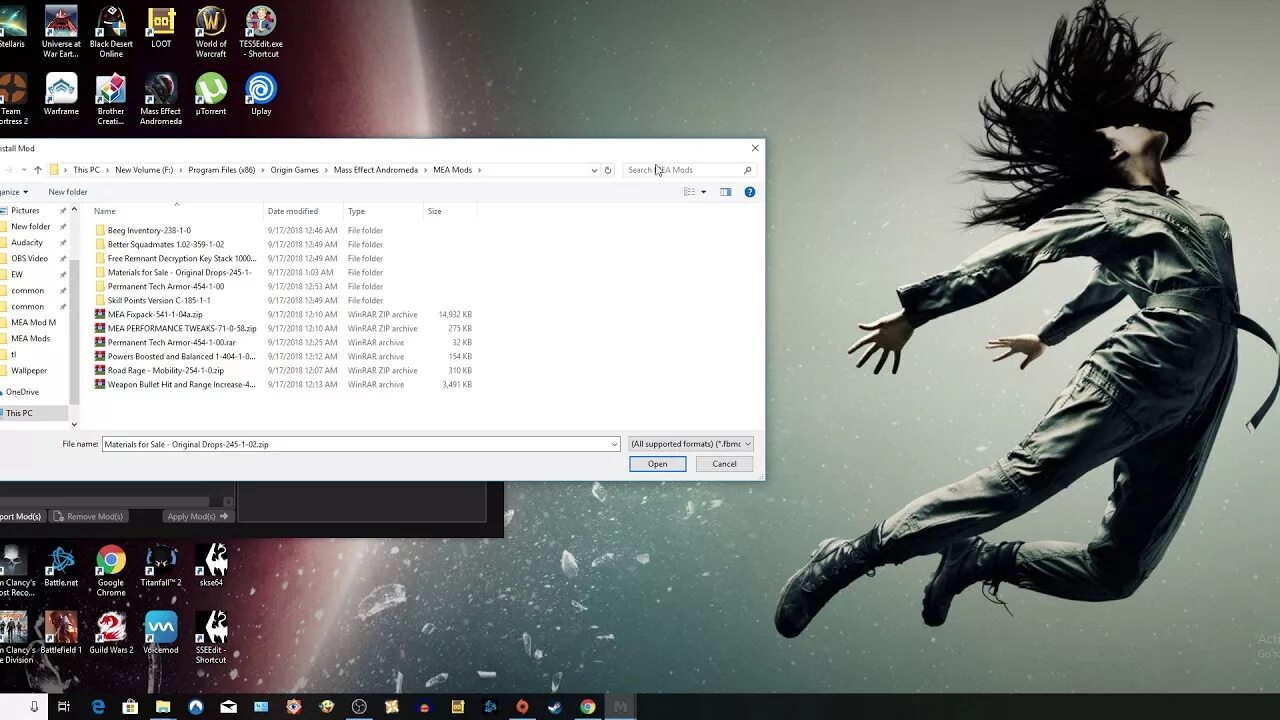The image size is (1280, 720).
Task: Sort files by Name column header
Action: [176, 211]
